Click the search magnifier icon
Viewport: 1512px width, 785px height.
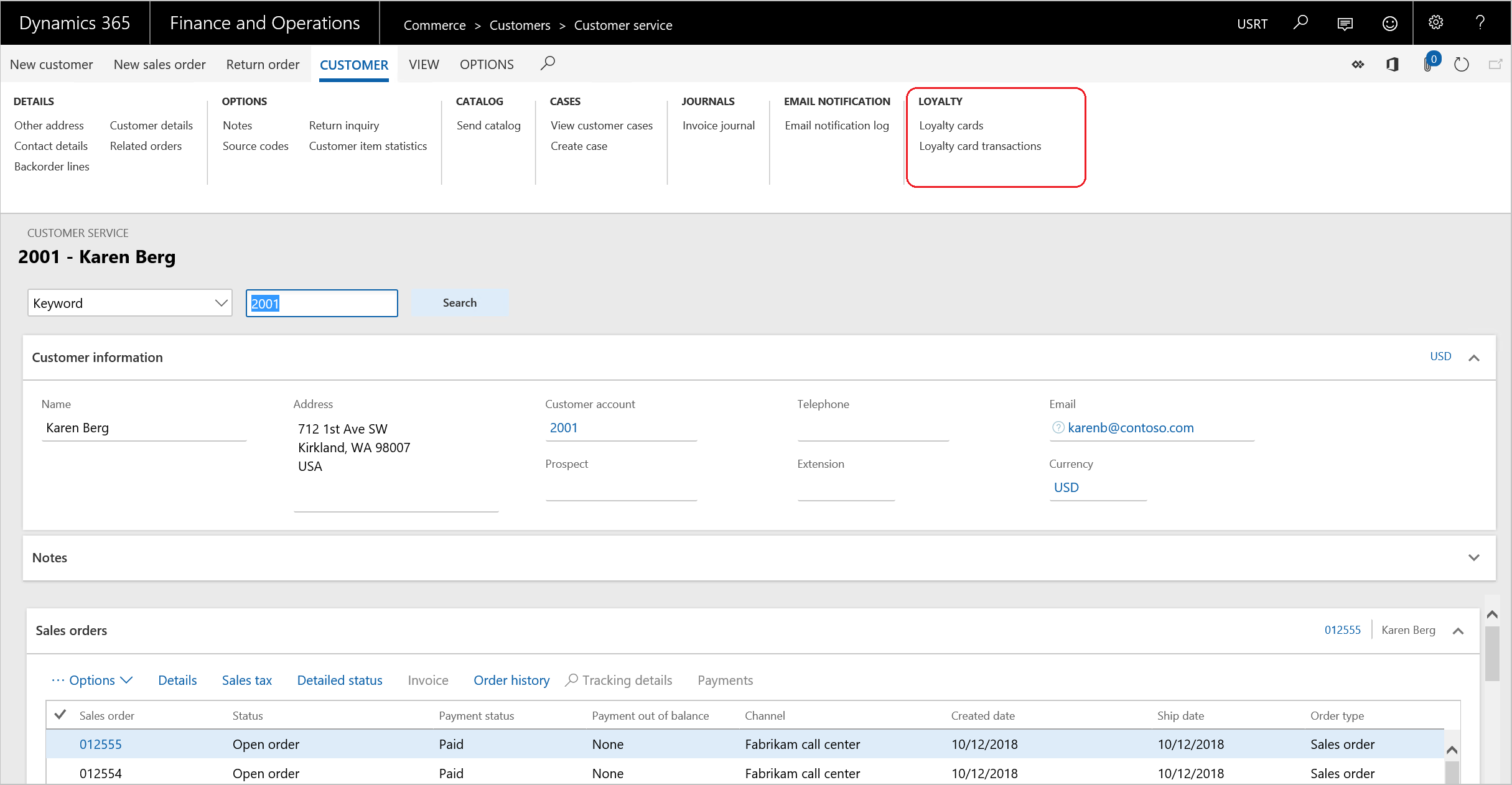[548, 63]
